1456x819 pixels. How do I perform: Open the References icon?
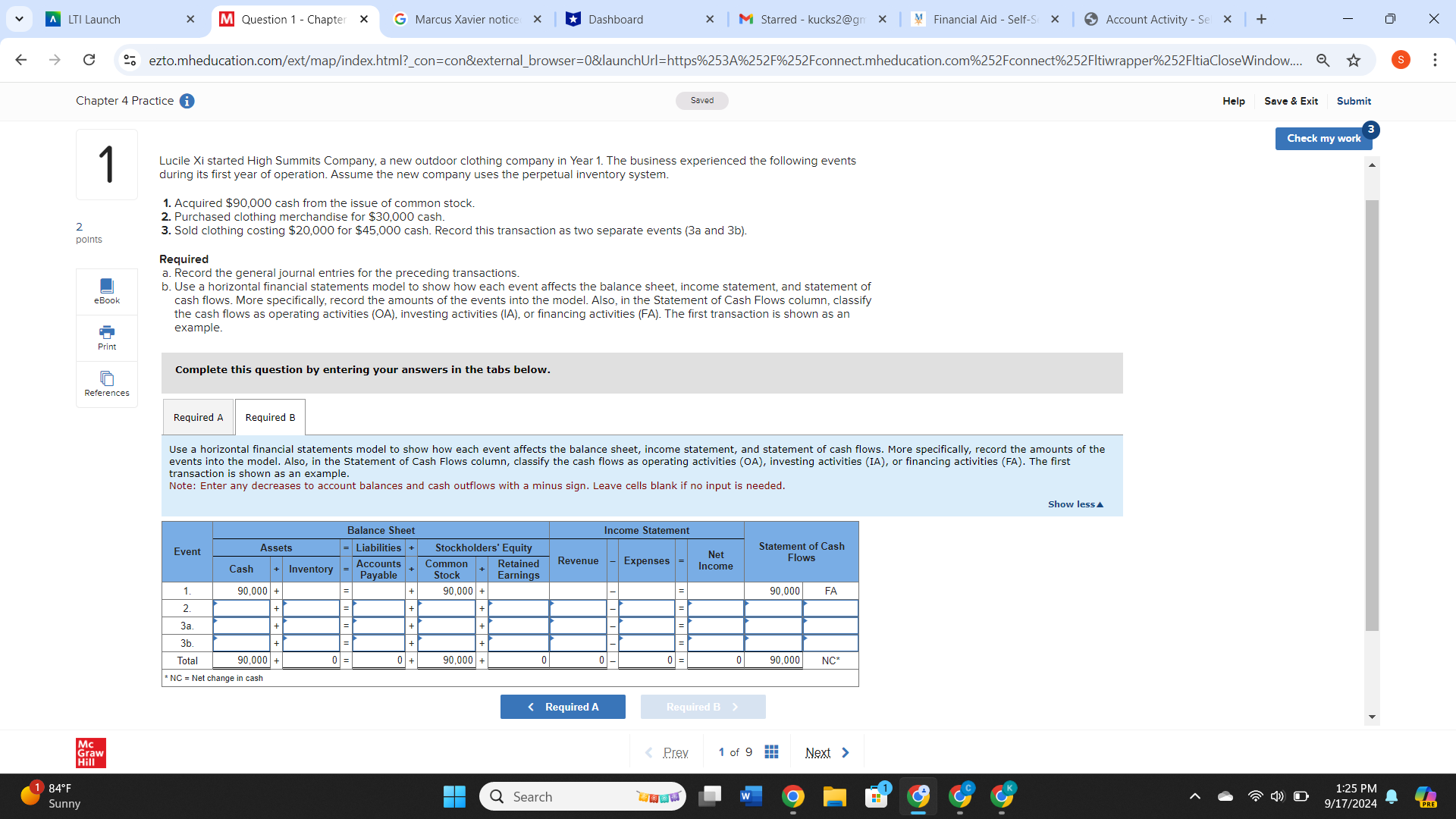click(x=107, y=383)
